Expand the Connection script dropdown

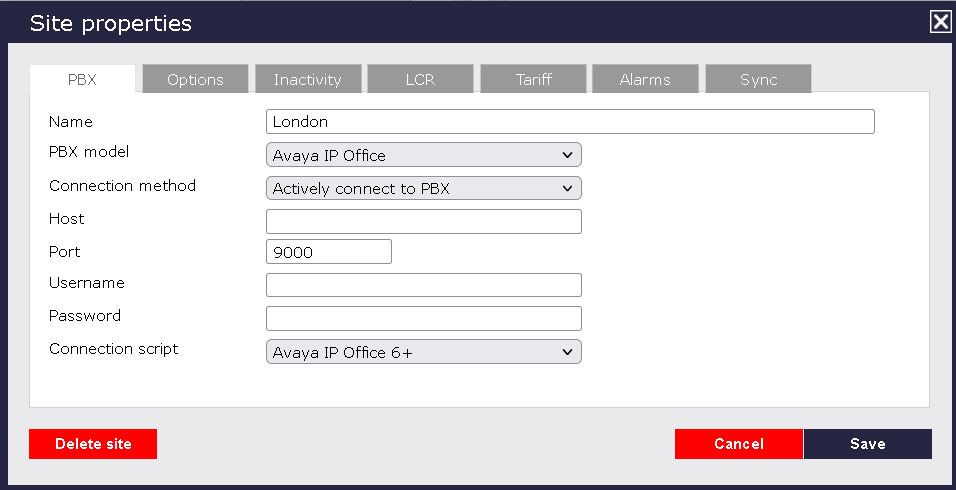(423, 352)
